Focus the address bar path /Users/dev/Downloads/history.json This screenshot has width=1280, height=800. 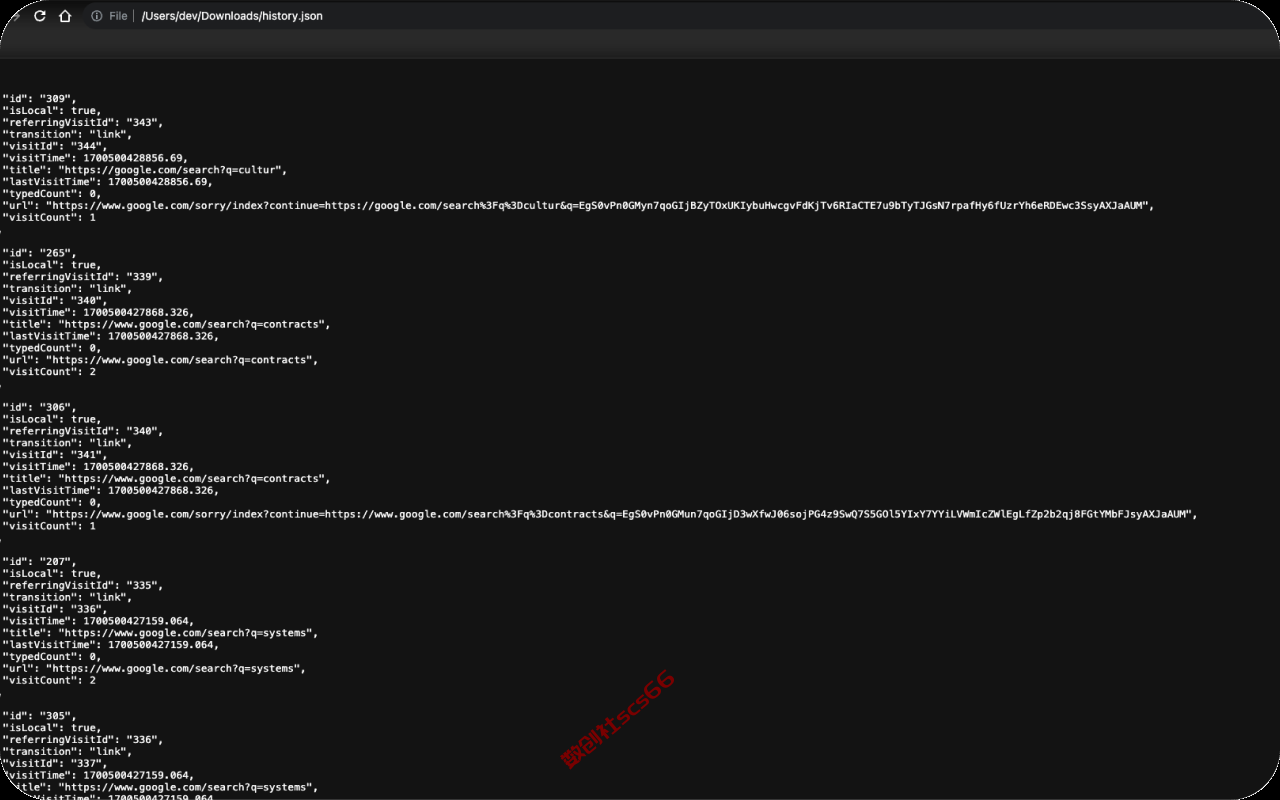(232, 16)
